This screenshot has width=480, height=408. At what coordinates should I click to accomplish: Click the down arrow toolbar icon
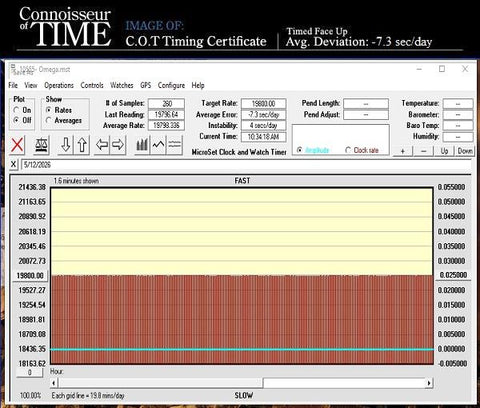pos(66,145)
